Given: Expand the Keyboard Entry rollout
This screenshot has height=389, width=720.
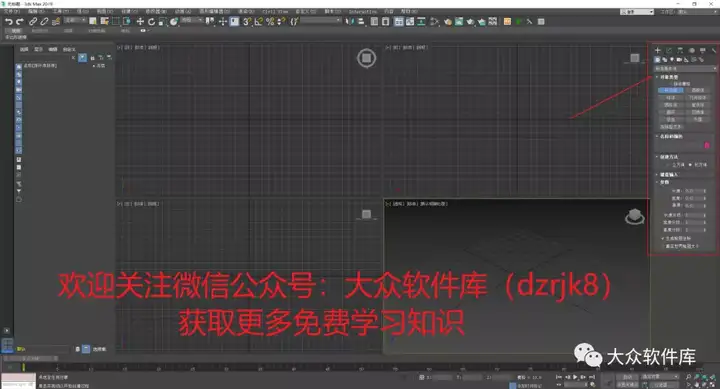Looking at the screenshot, I should (x=668, y=175).
